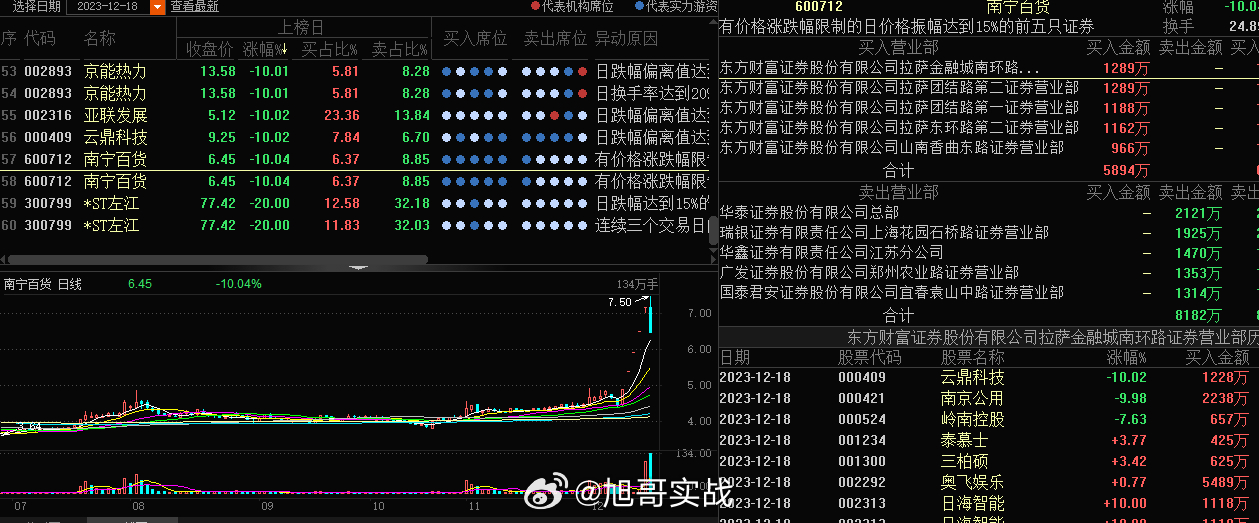This screenshot has height=523, width=1259.
Task: Open 三柏硕 in the history table
Action: pyautogui.click(x=964, y=461)
